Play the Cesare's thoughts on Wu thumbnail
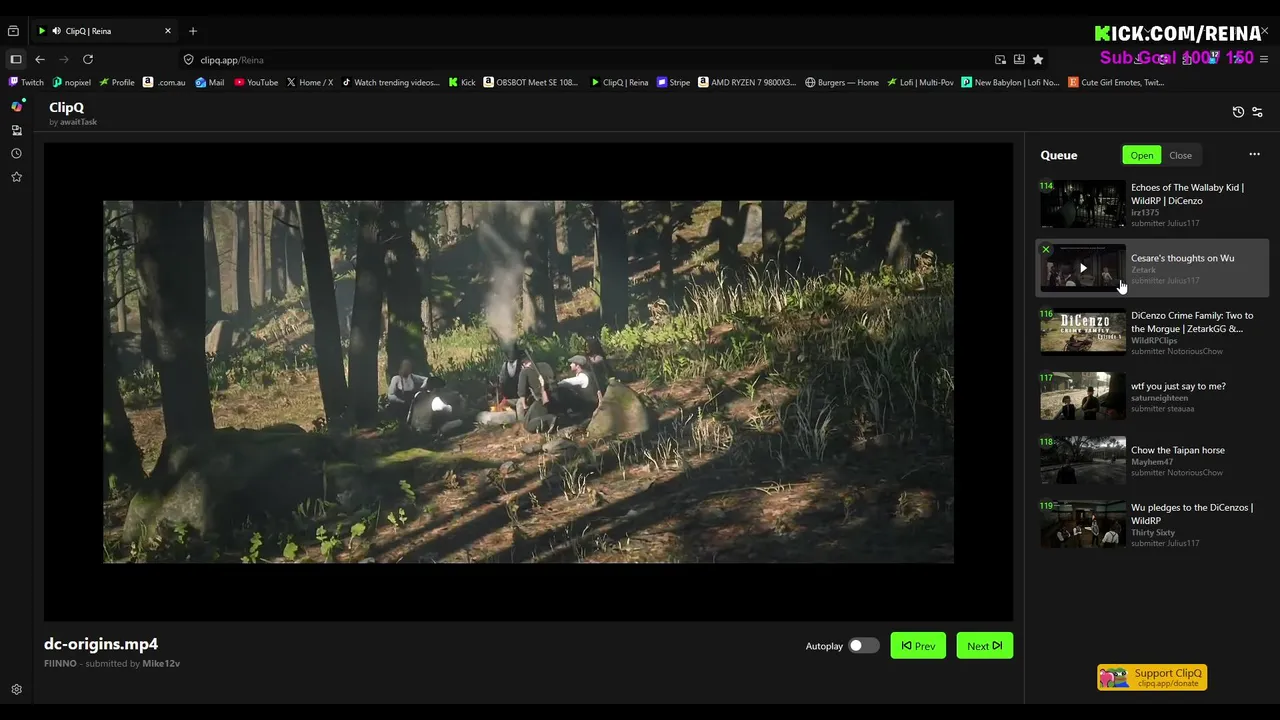Screen dimensions: 1280x720 (1083, 268)
